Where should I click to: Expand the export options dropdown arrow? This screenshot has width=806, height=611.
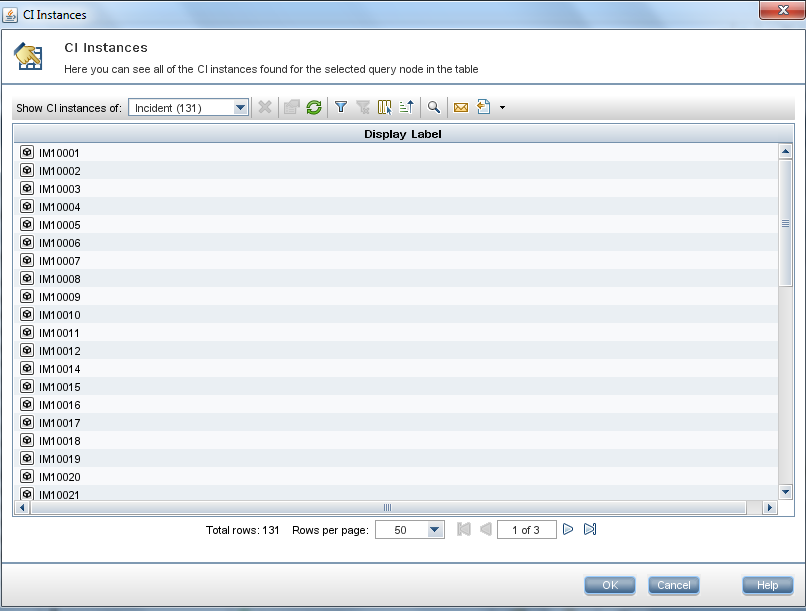pos(502,107)
